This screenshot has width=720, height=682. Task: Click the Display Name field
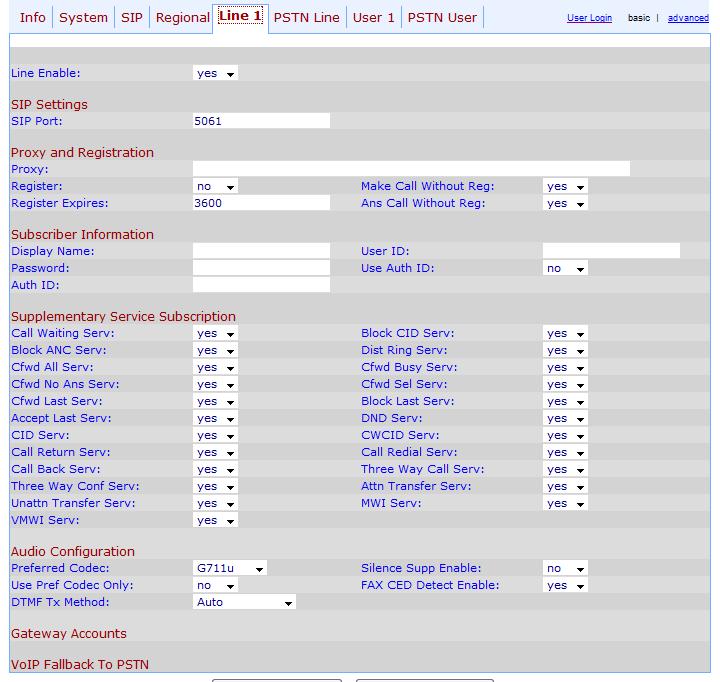point(261,251)
